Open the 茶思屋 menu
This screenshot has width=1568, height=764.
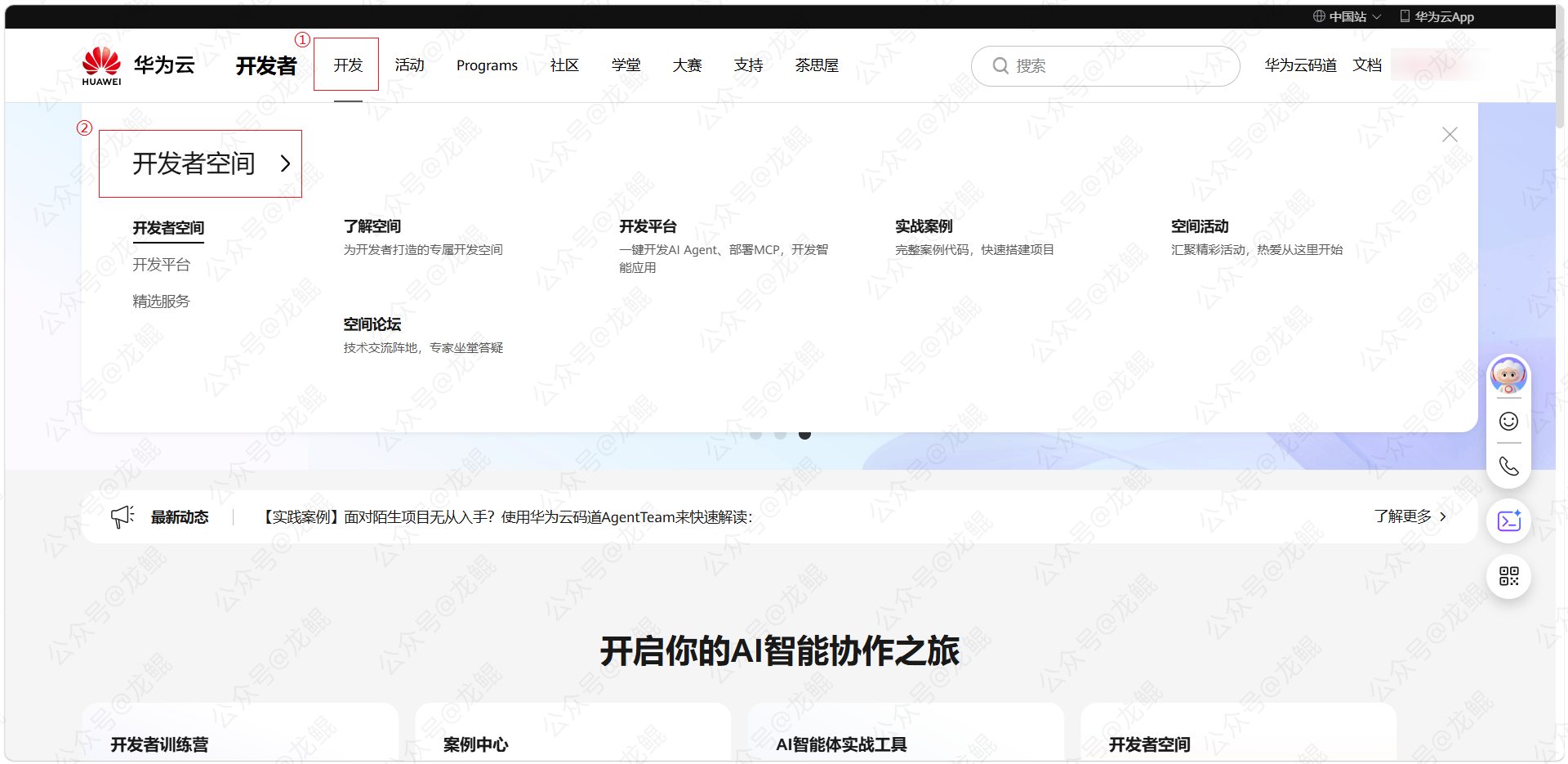pos(817,65)
